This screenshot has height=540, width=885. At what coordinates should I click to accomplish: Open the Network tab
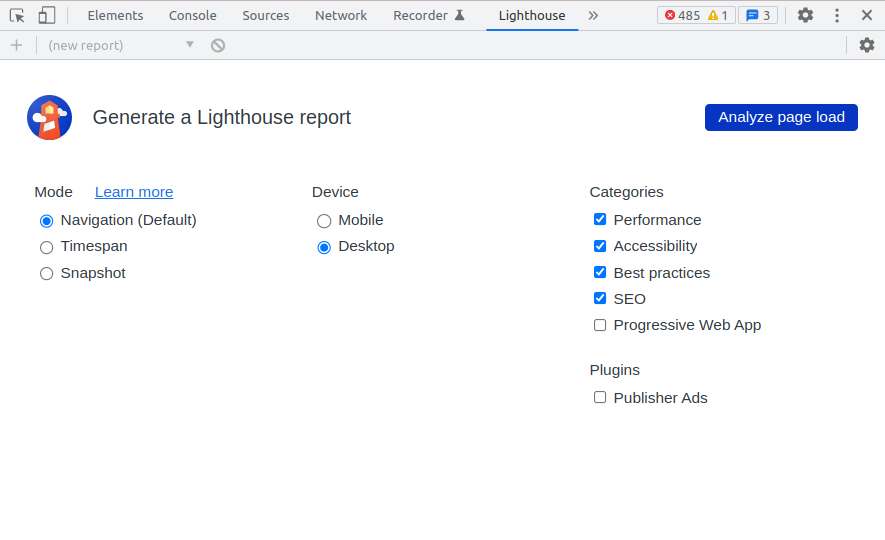[341, 15]
